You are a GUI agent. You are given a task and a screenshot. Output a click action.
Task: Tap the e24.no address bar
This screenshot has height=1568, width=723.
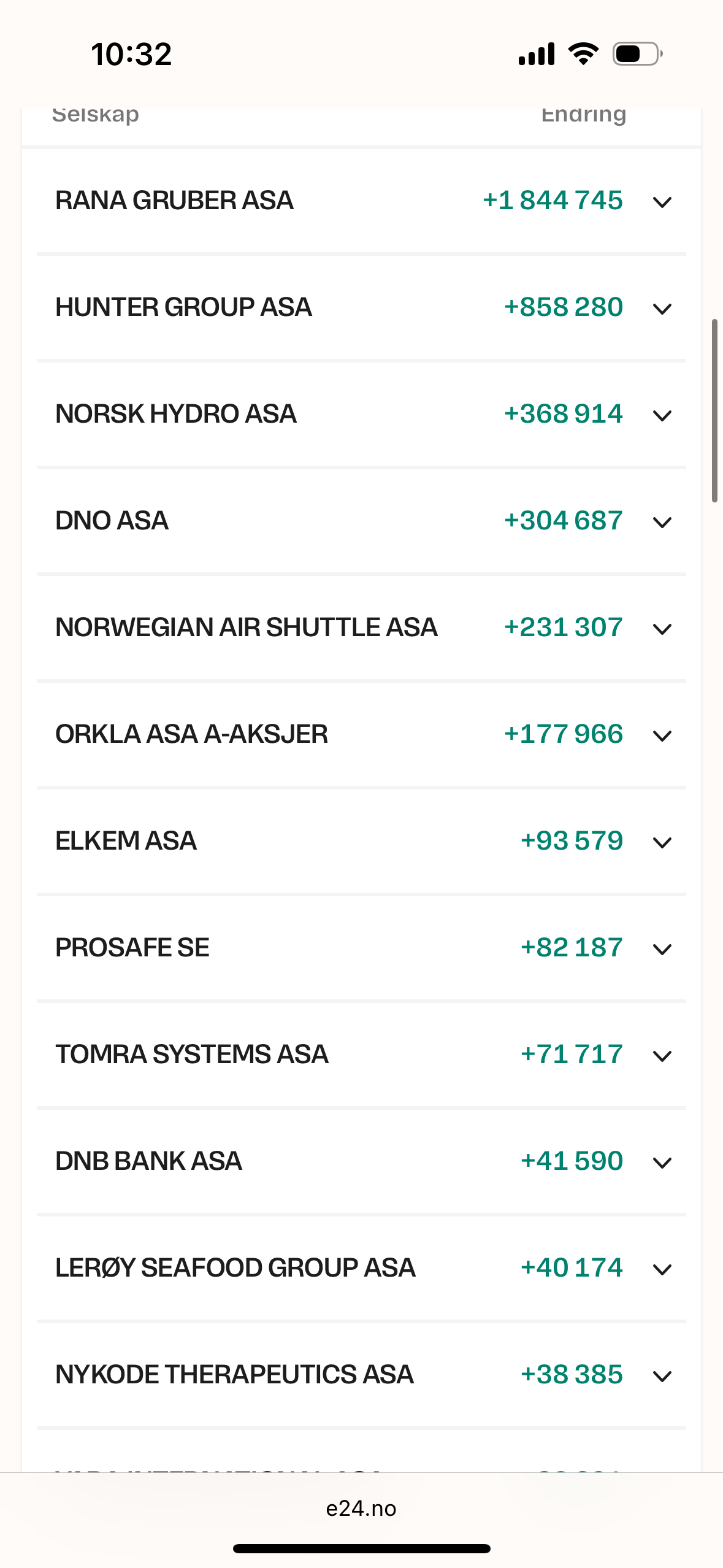point(361,1508)
